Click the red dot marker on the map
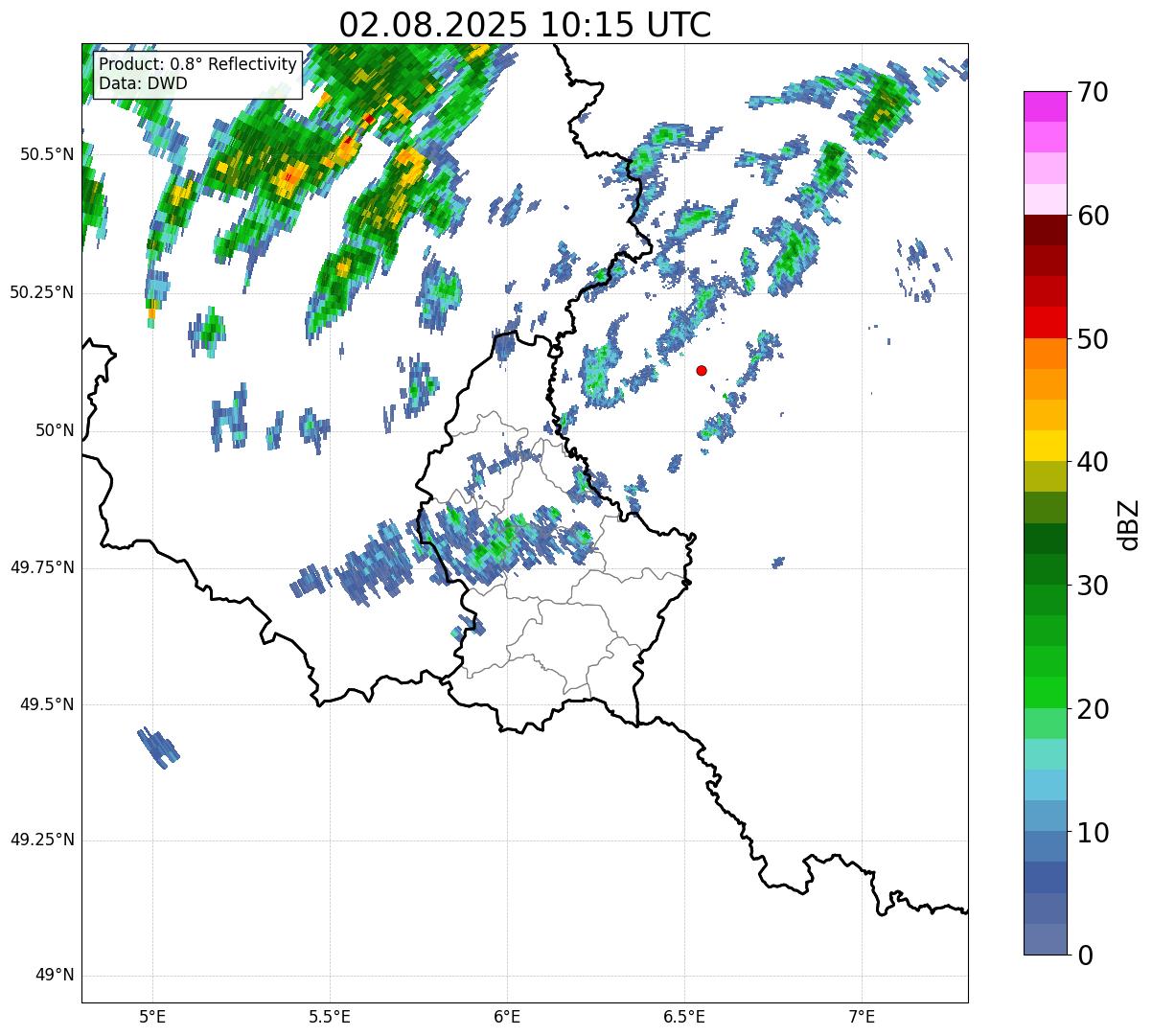1152x1036 pixels. tap(702, 370)
